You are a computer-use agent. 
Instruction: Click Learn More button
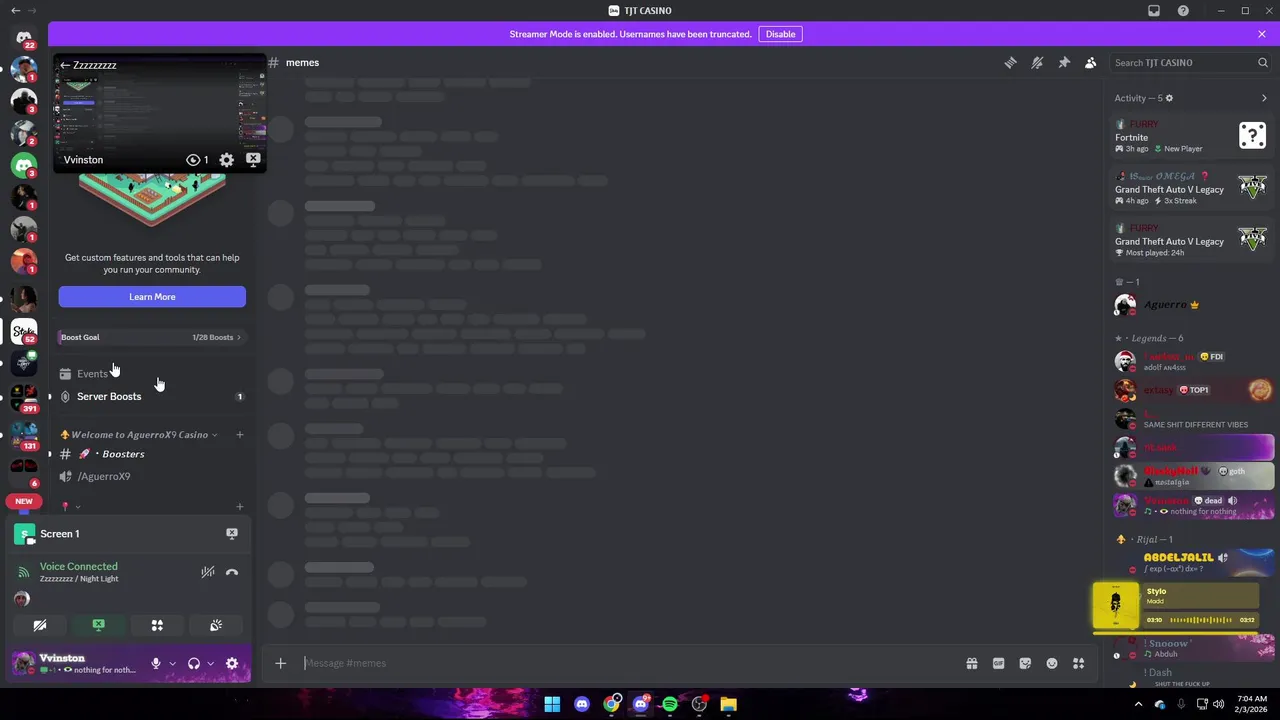152,297
